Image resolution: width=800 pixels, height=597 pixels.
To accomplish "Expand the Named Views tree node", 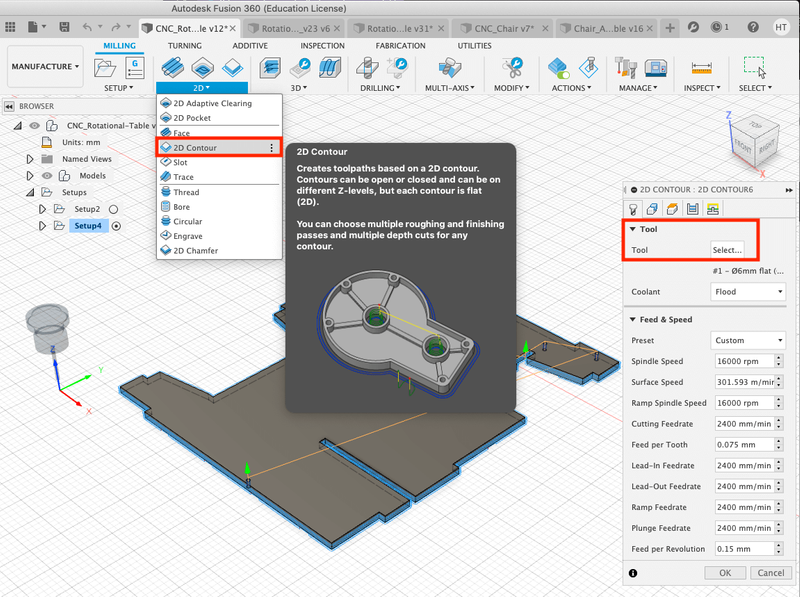I will (x=29, y=158).
